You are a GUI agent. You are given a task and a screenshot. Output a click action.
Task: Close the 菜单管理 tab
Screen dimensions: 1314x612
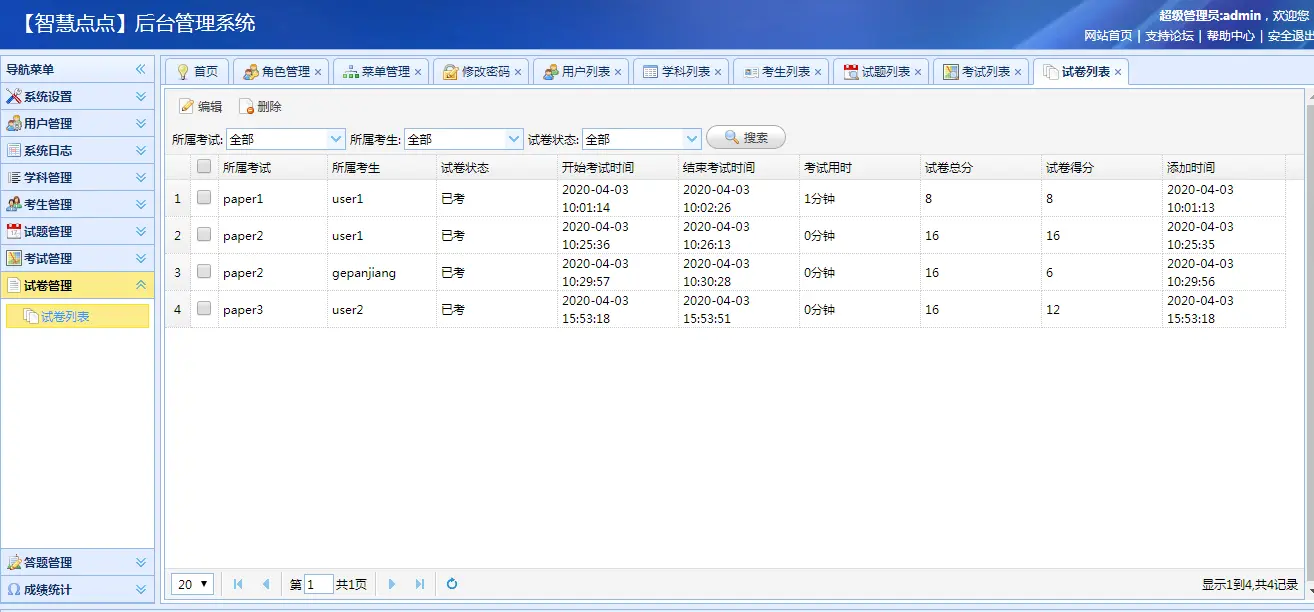(x=418, y=72)
